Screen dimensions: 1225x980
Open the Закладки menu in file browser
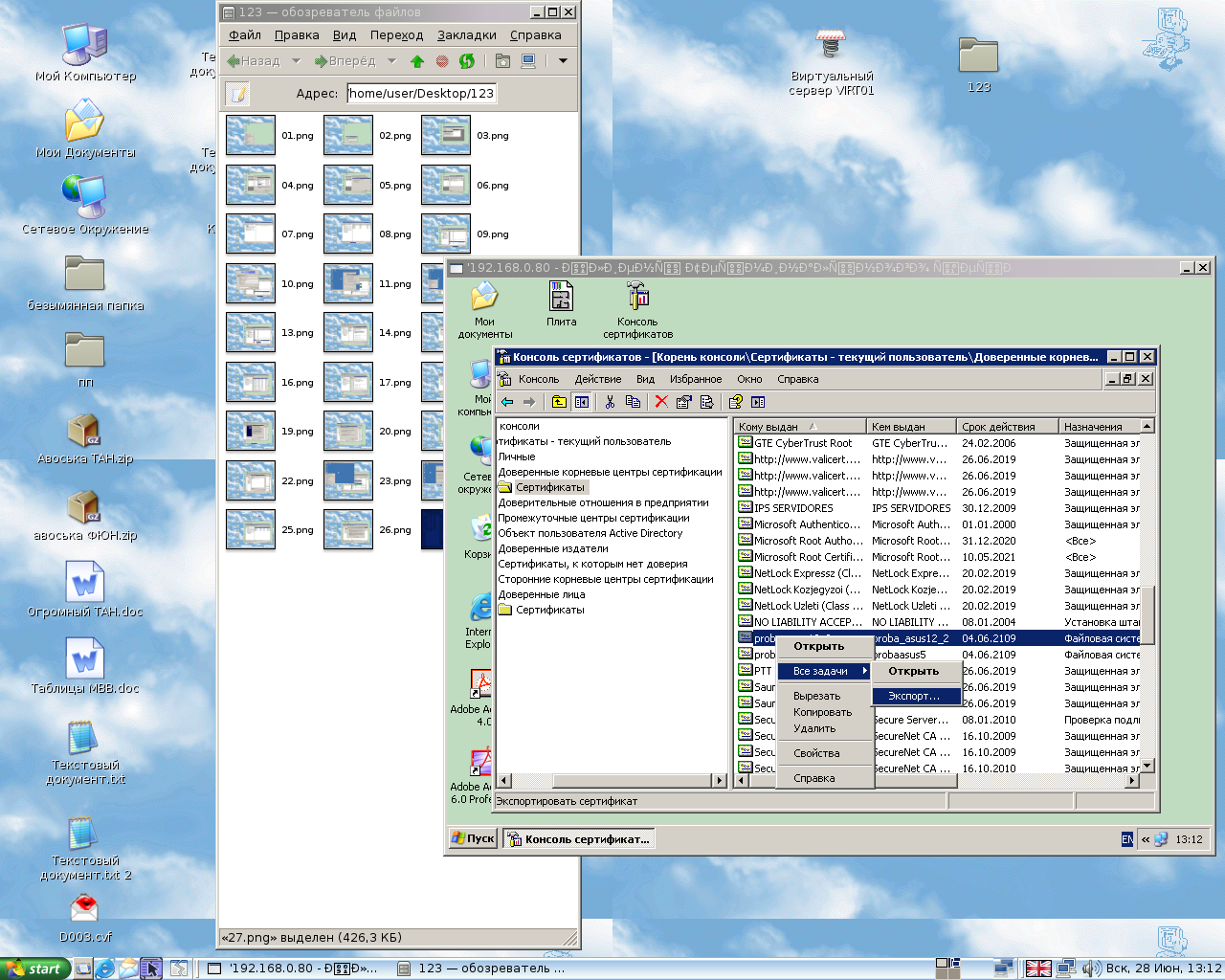(x=466, y=35)
